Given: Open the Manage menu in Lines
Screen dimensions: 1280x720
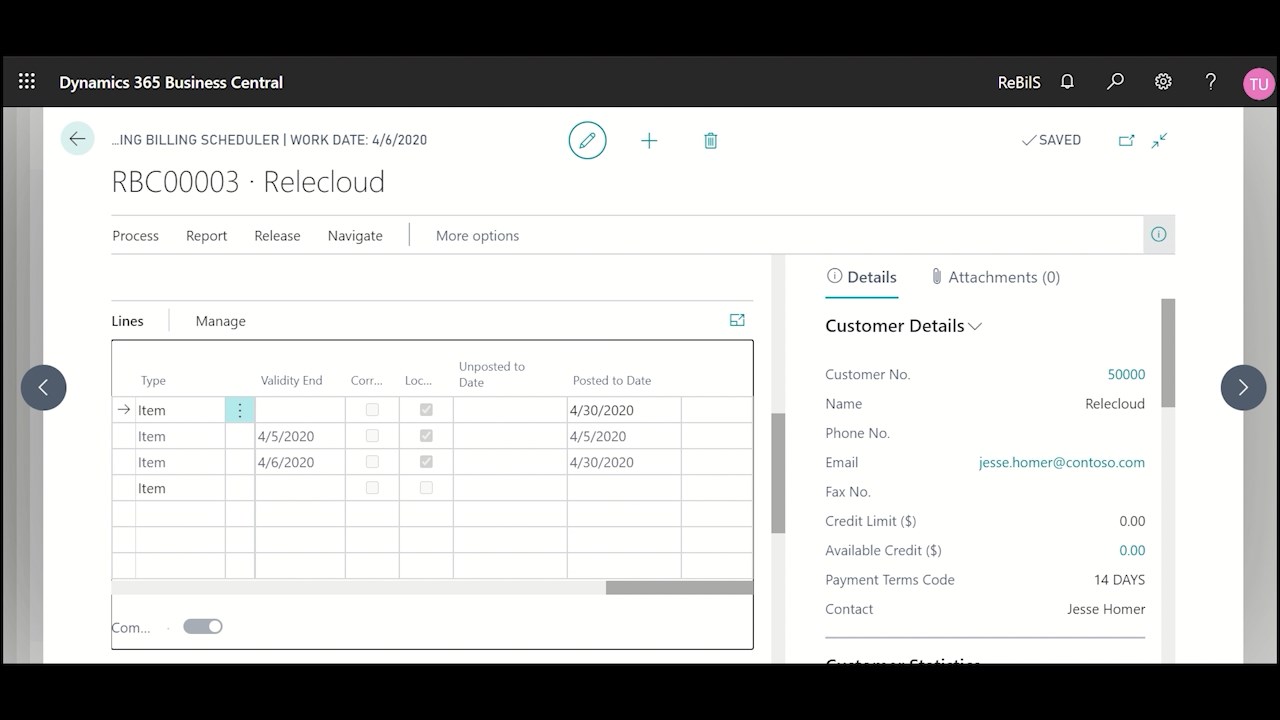Looking at the screenshot, I should click(x=220, y=321).
